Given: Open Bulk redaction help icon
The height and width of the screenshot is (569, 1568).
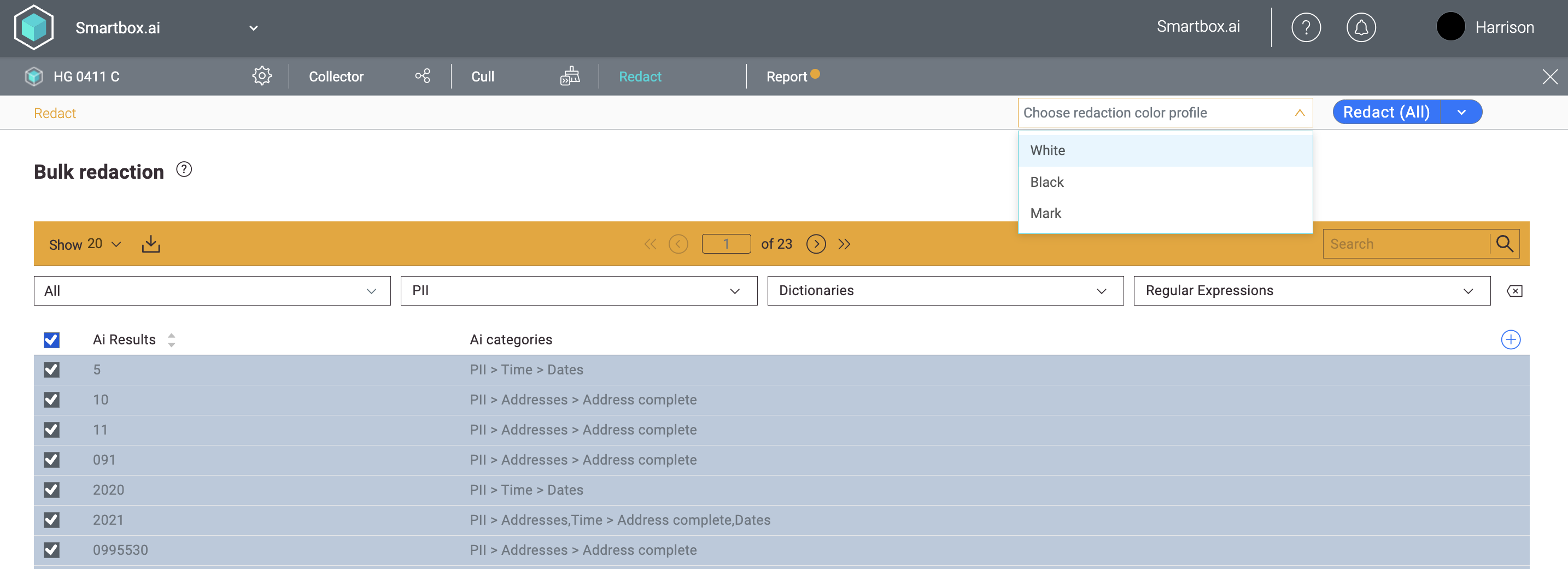Looking at the screenshot, I should click(x=184, y=169).
